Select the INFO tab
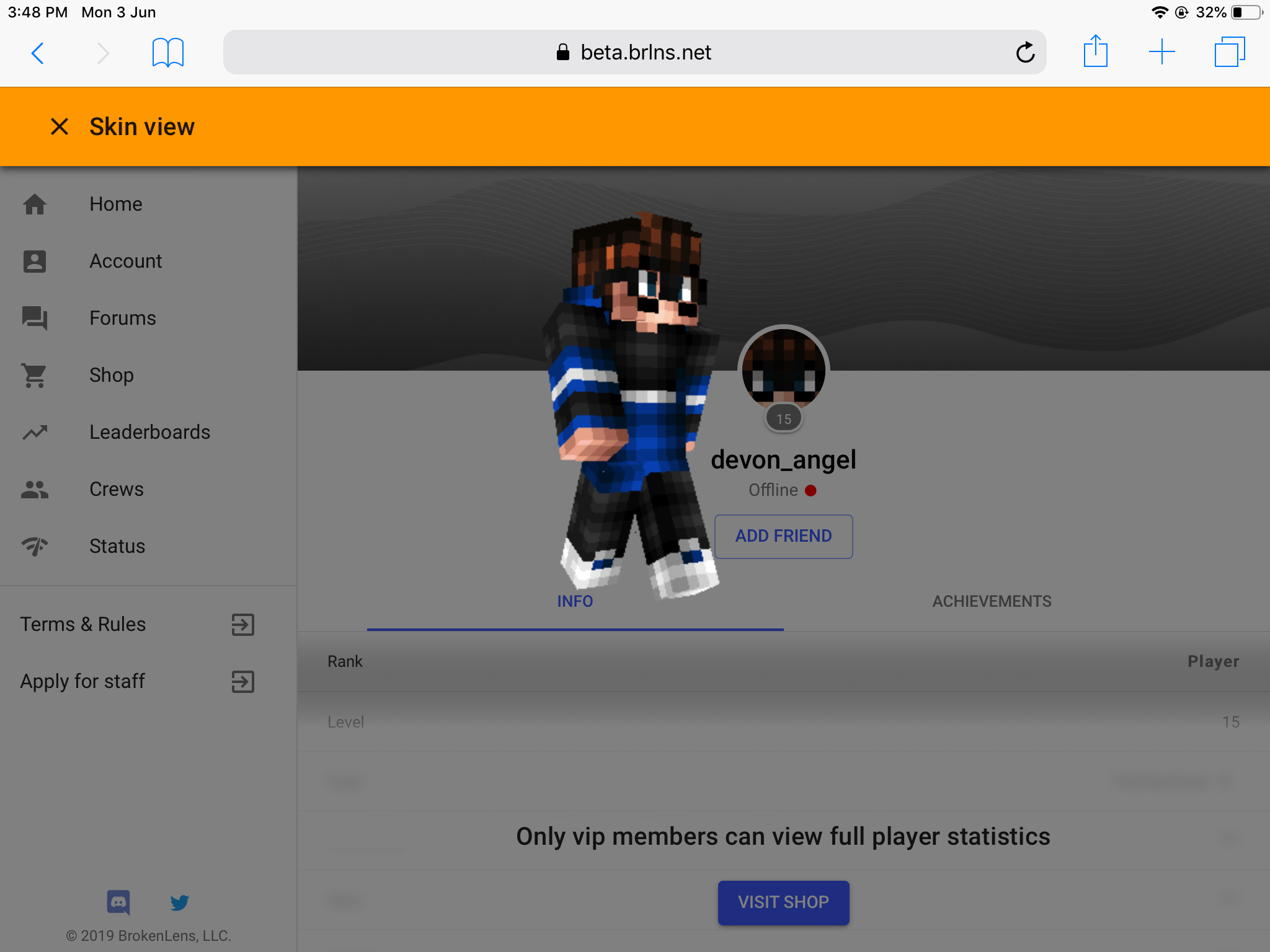This screenshot has height=952, width=1270. (x=575, y=601)
